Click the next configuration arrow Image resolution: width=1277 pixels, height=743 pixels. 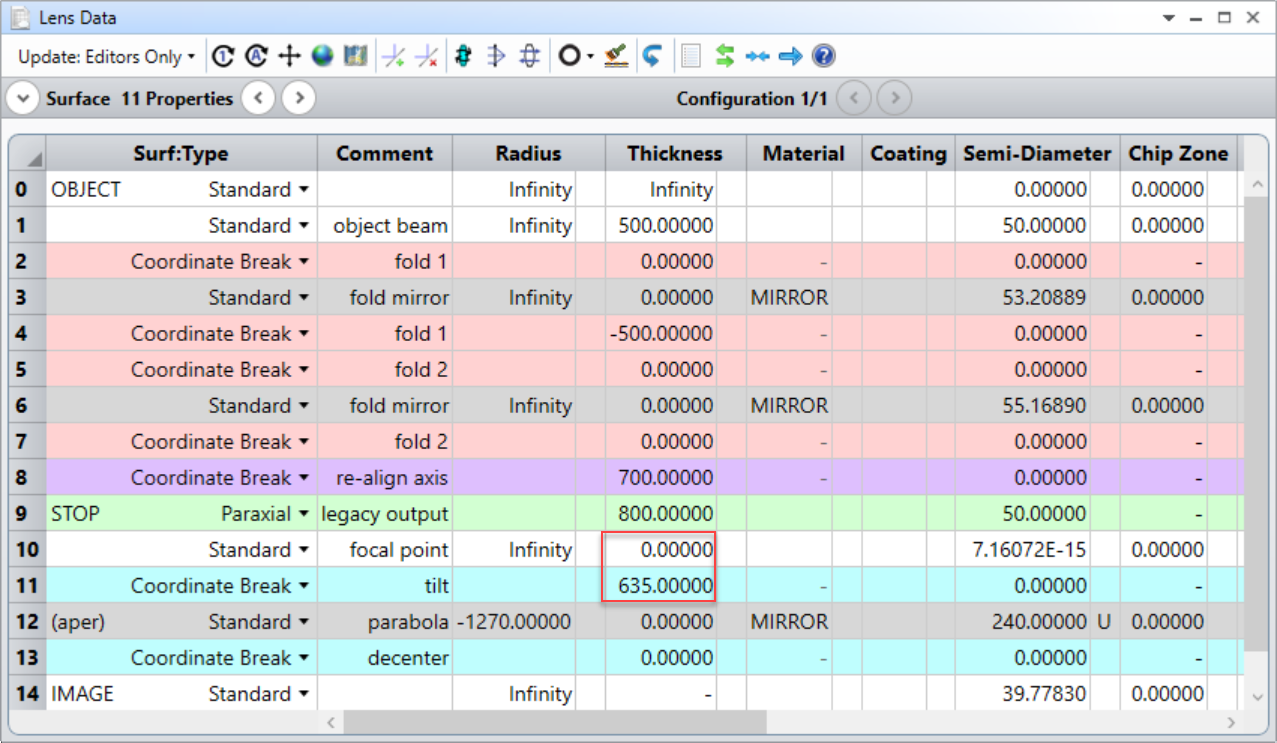(895, 99)
